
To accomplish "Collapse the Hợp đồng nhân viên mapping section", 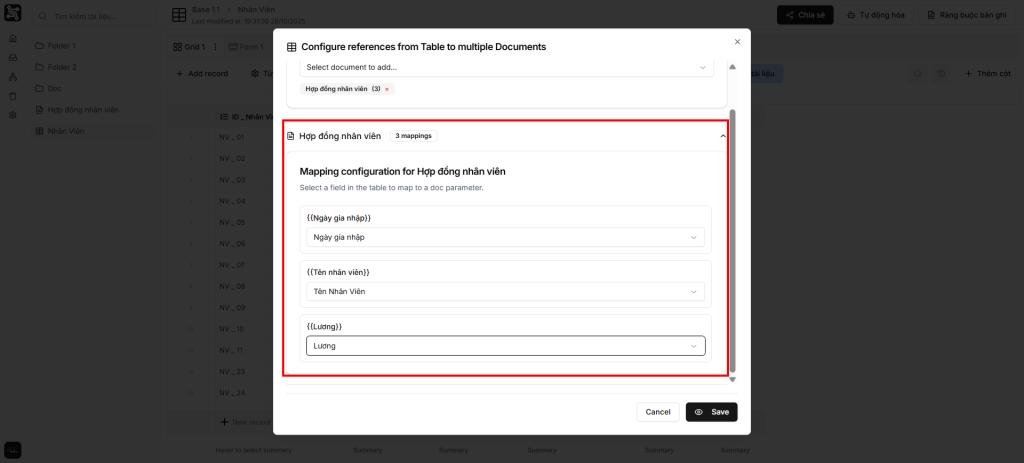I will pos(722,136).
